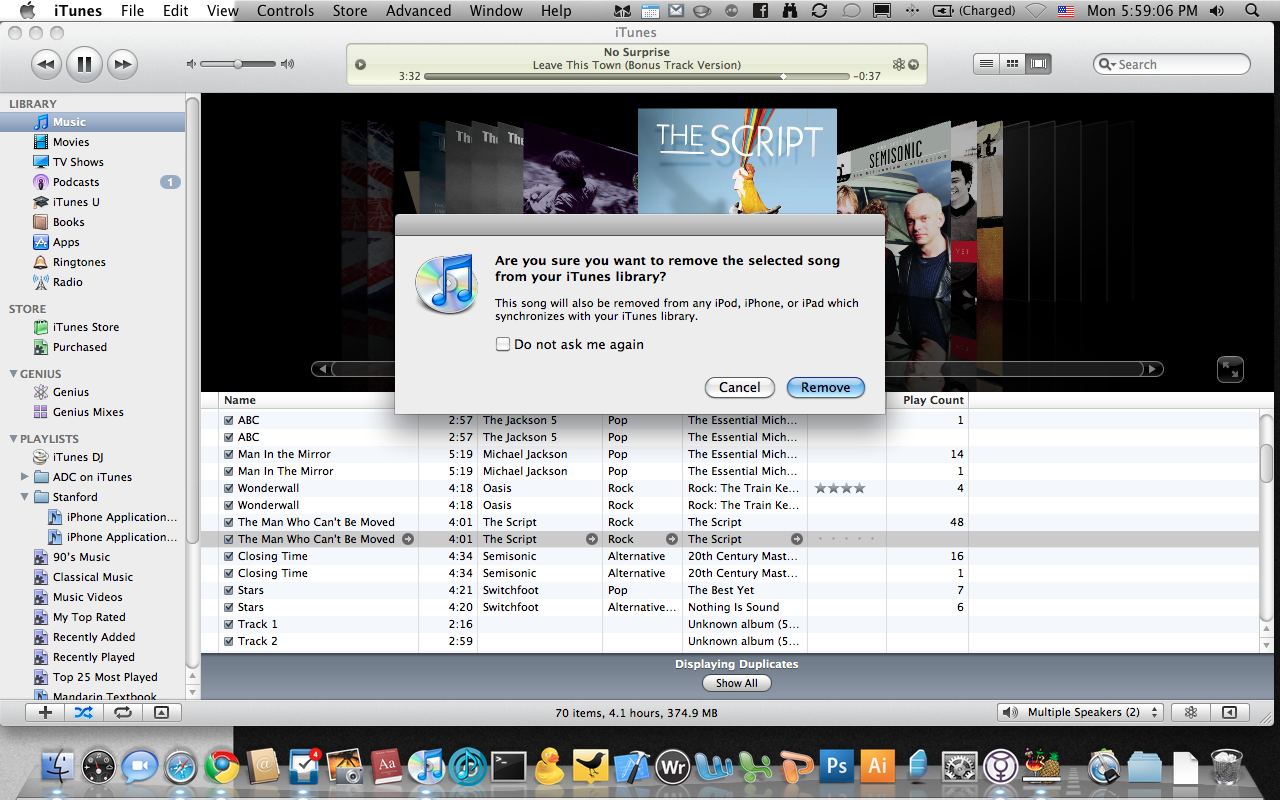The height and width of the screenshot is (800, 1280).
Task: Uncheck the first Wonderwall checkbox
Action: pos(229,488)
